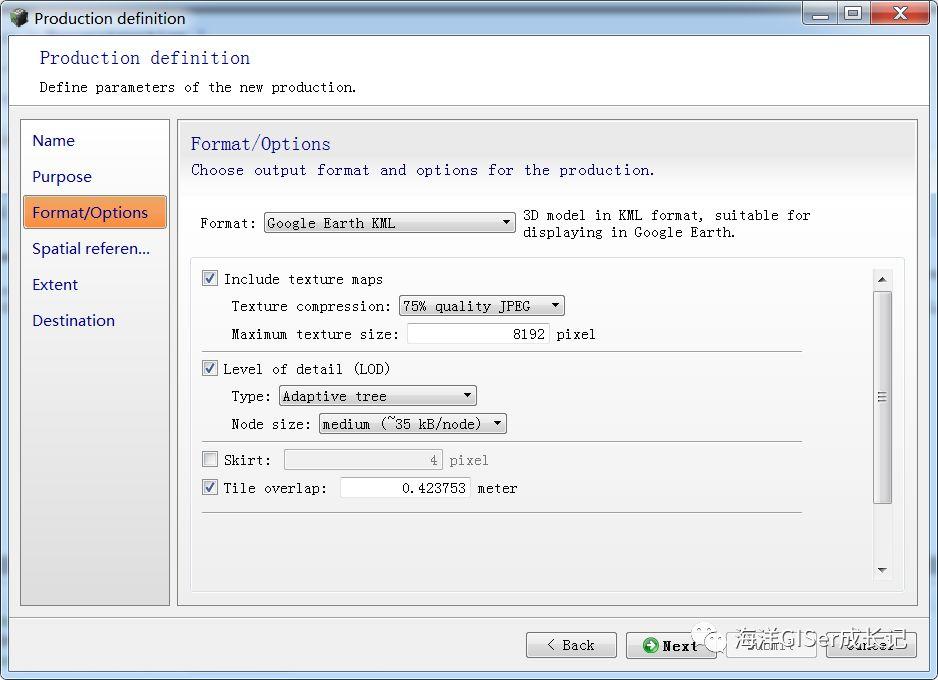Click the scroll up arrow in options panel

point(882,279)
